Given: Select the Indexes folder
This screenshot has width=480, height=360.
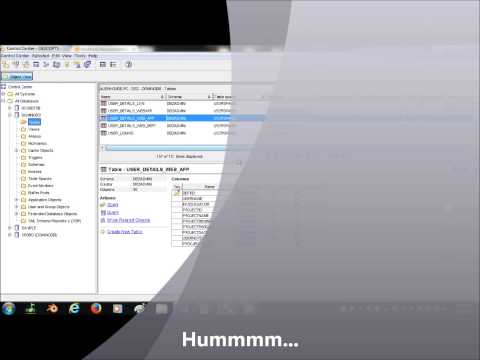Looking at the screenshot, I should [35, 171].
